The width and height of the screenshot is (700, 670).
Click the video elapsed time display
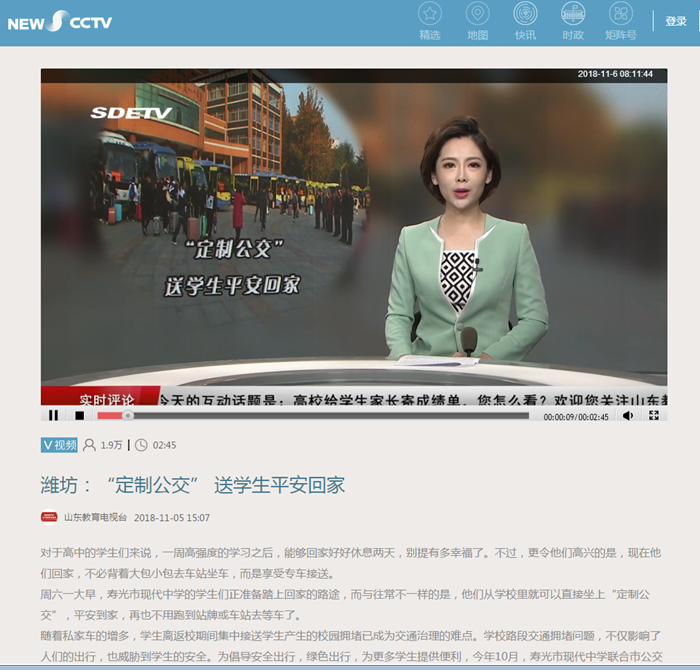(x=559, y=417)
